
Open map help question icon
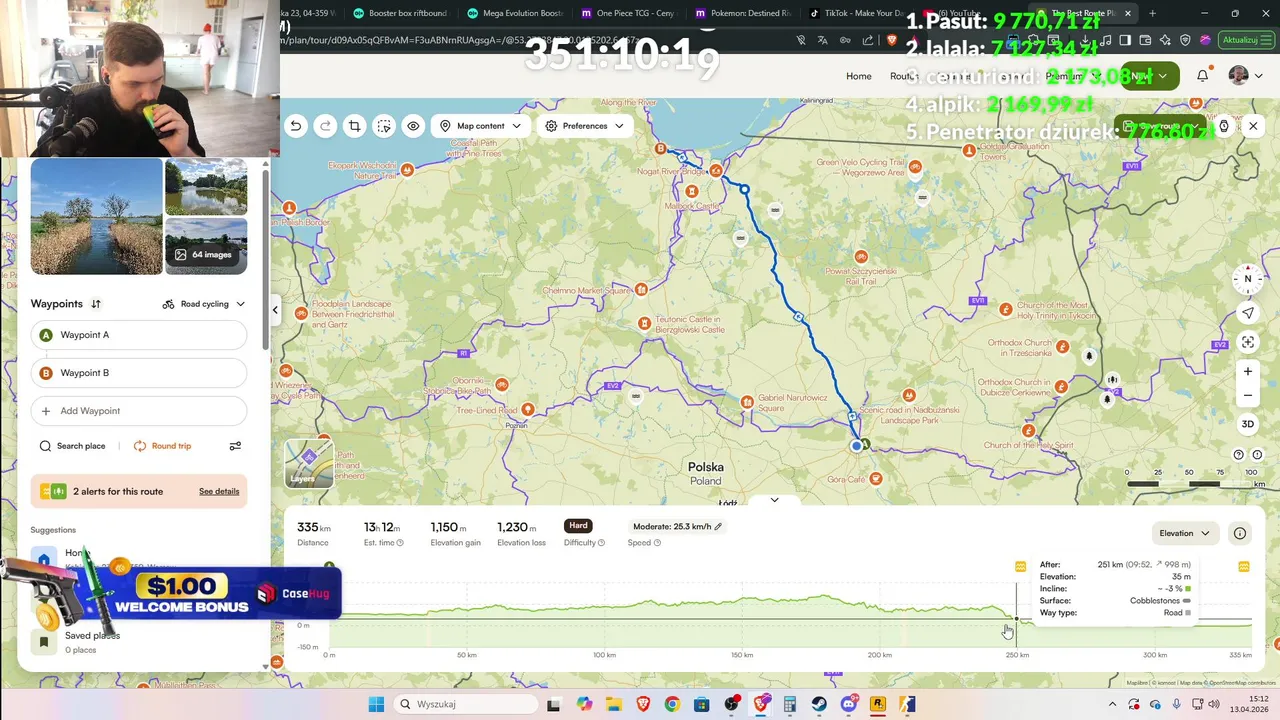click(1239, 454)
